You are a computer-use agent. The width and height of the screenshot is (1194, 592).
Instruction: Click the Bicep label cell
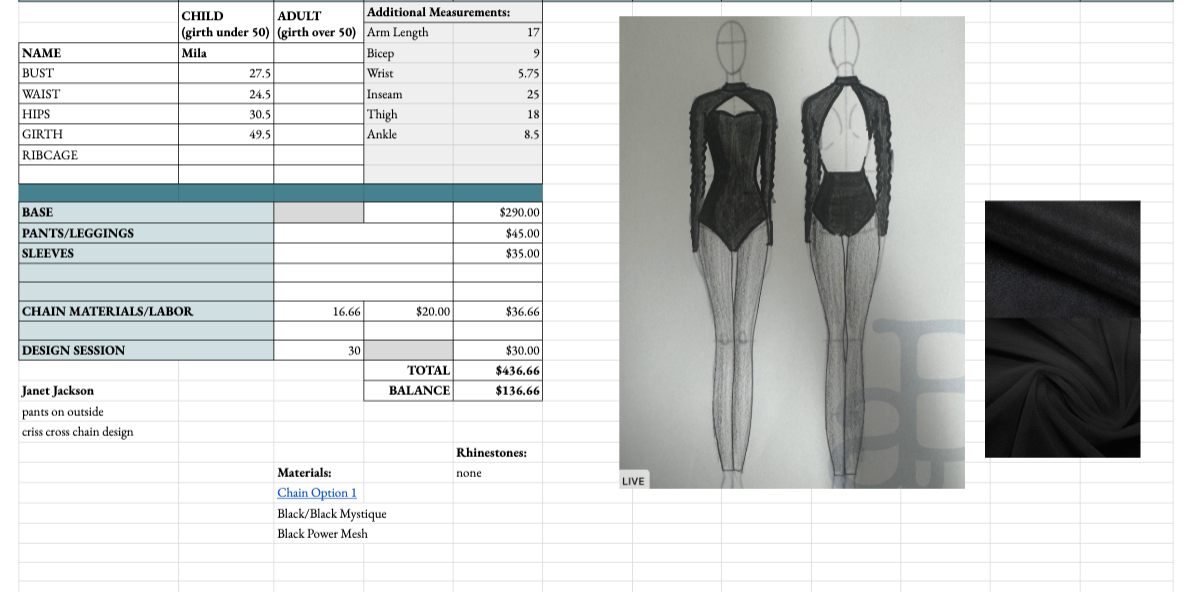(x=408, y=53)
